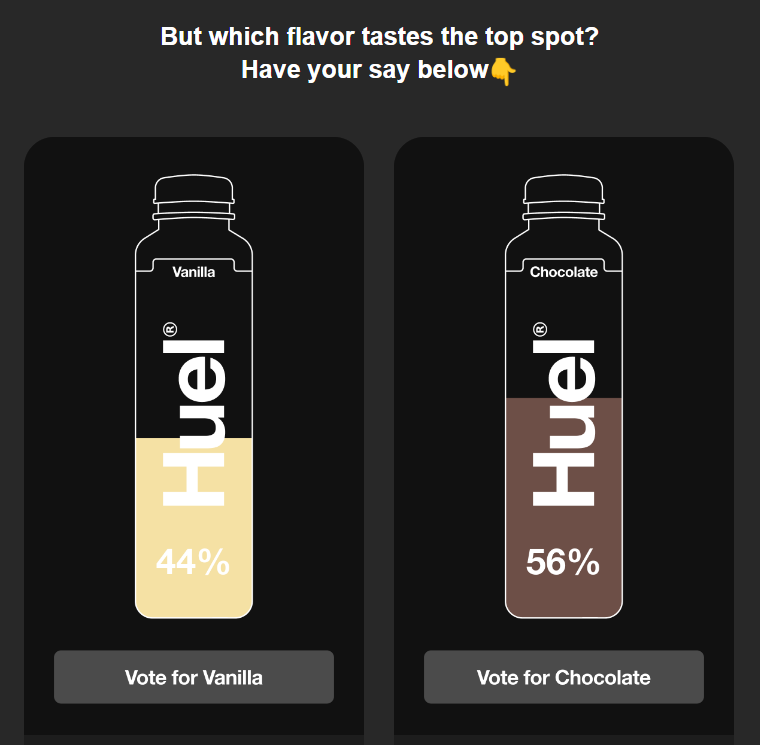
Task: Click the pointing-down hand emoji
Action: click(x=503, y=71)
